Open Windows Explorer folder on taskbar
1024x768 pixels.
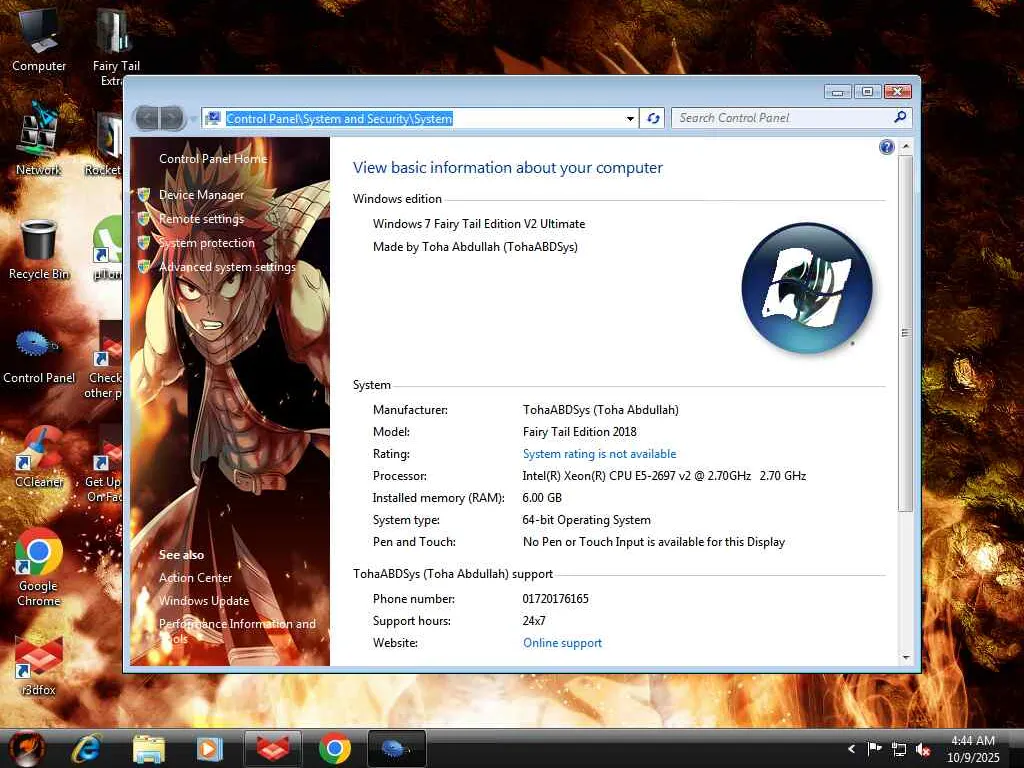click(x=149, y=748)
